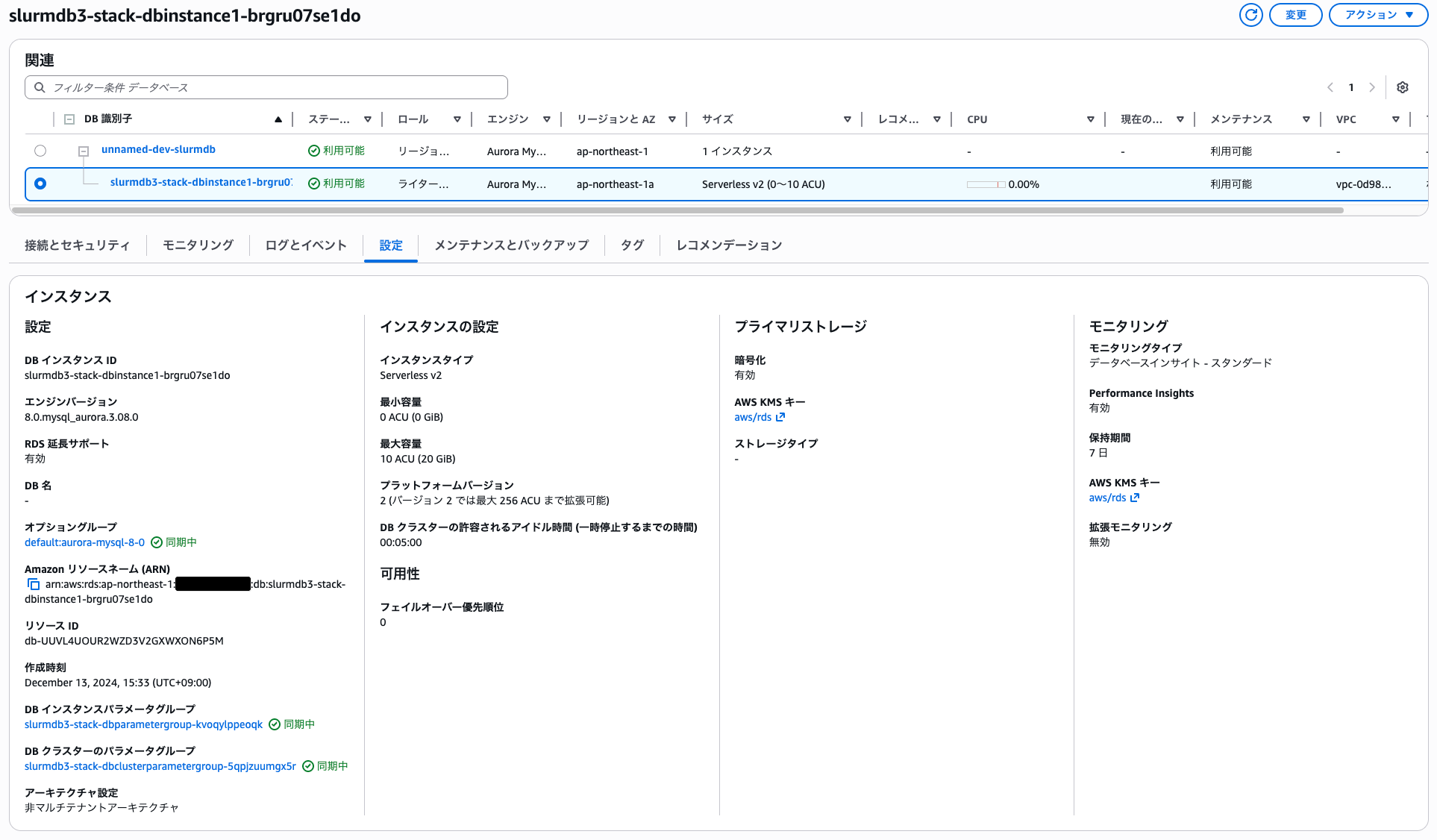Go to next page with the right chevron
Viewport: 1437px width, 840px height.
1373,87
